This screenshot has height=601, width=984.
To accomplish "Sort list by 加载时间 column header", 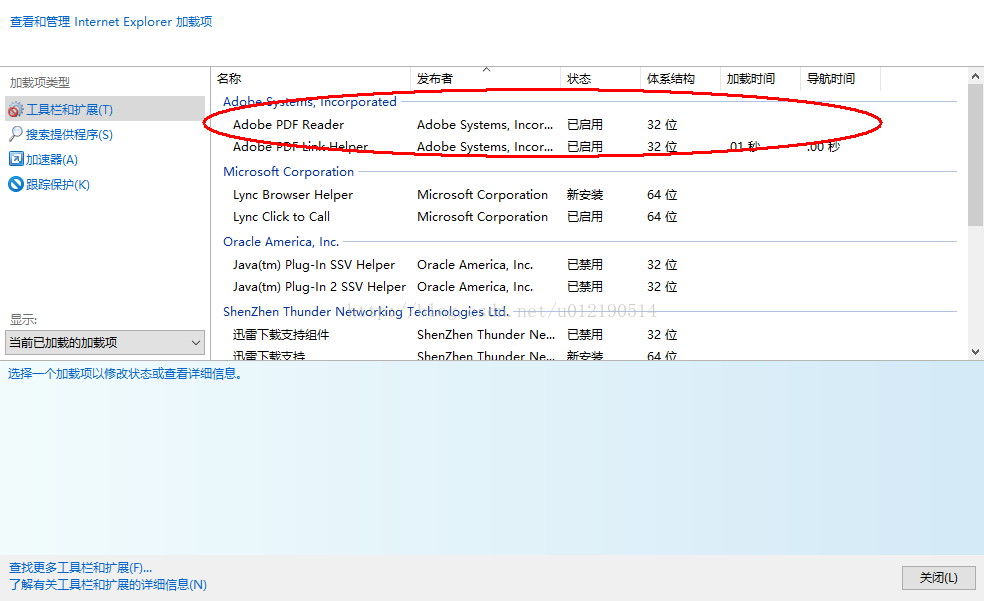I will click(x=760, y=78).
